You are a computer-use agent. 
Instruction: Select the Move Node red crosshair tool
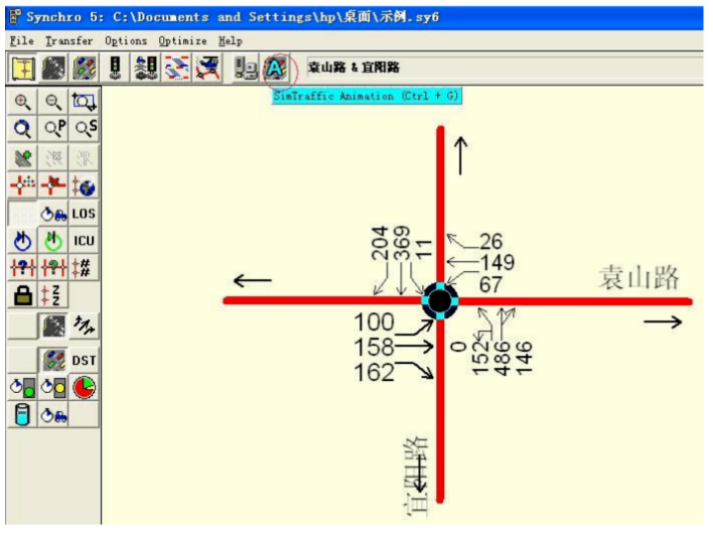(23, 185)
